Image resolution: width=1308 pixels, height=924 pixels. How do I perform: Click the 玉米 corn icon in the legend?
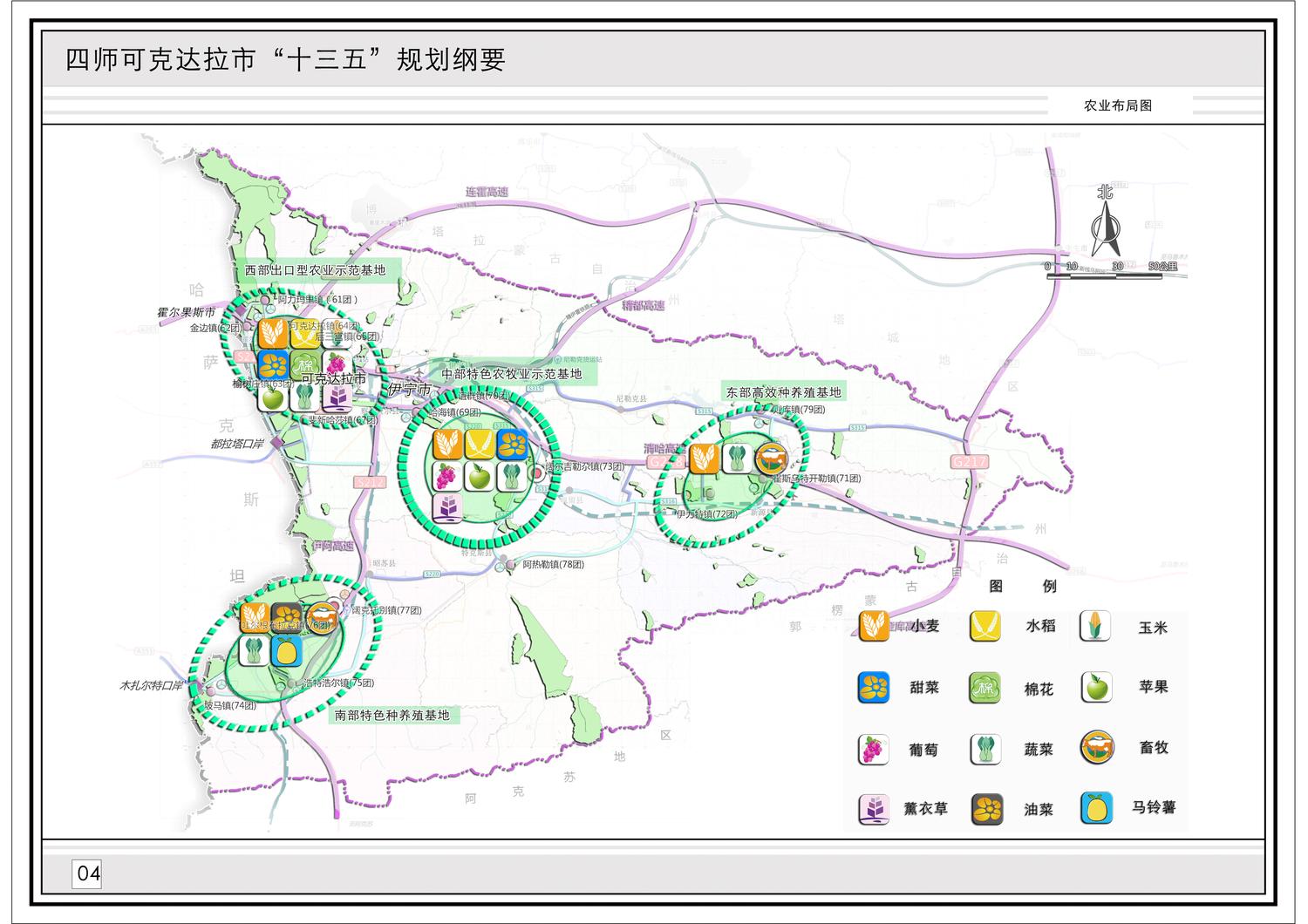click(1097, 627)
